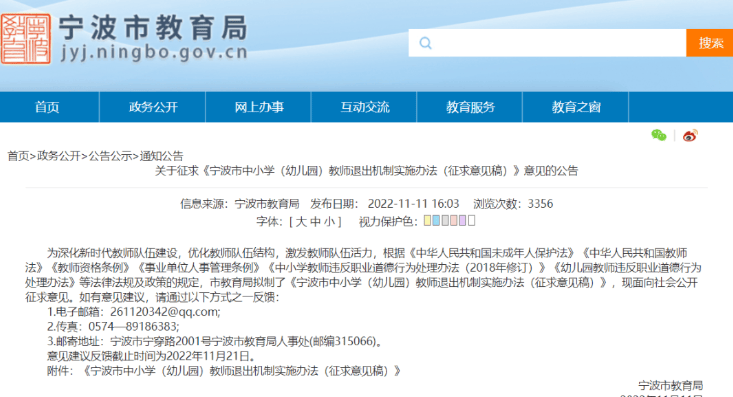Focus the site search input field

pyautogui.click(x=547, y=43)
